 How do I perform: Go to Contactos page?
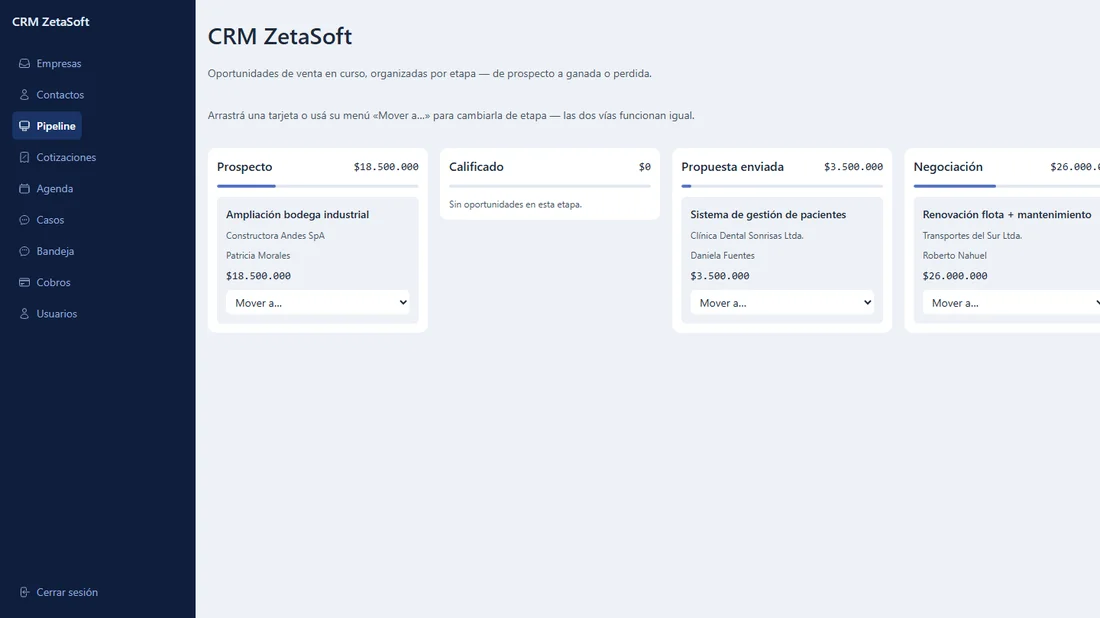click(51, 95)
